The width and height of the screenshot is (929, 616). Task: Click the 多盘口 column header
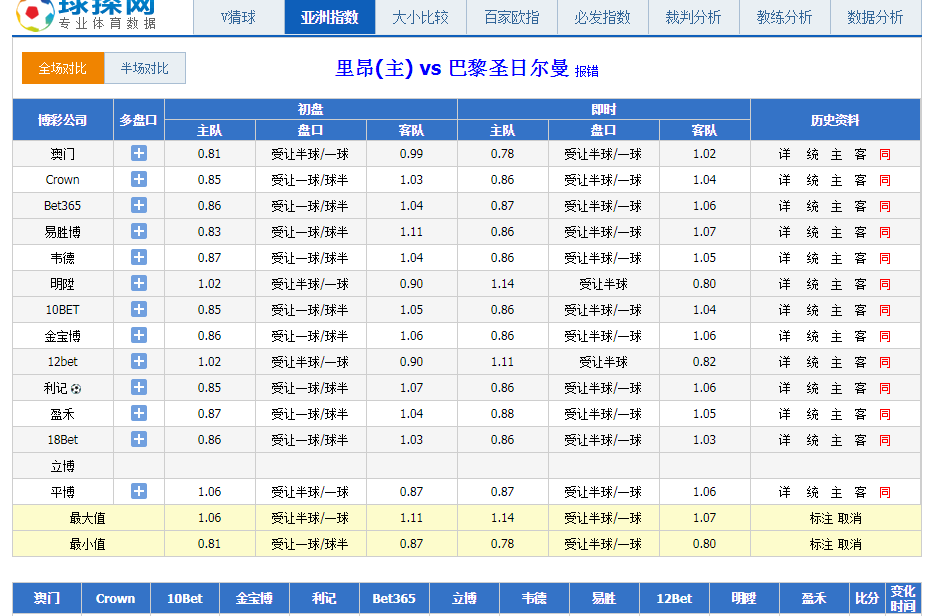[139, 120]
